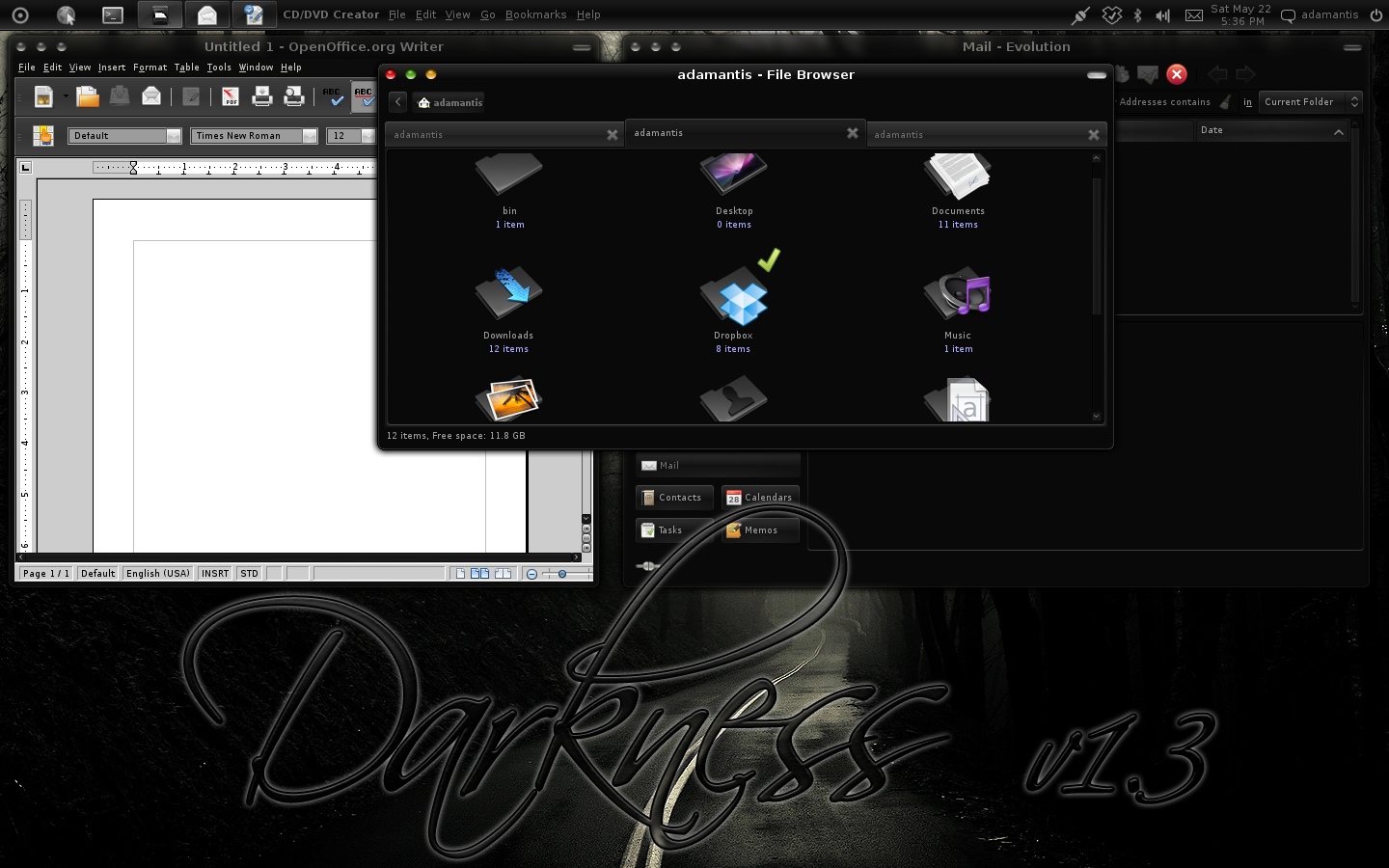
Task: Switch to Tasks in Evolution
Action: coord(674,530)
